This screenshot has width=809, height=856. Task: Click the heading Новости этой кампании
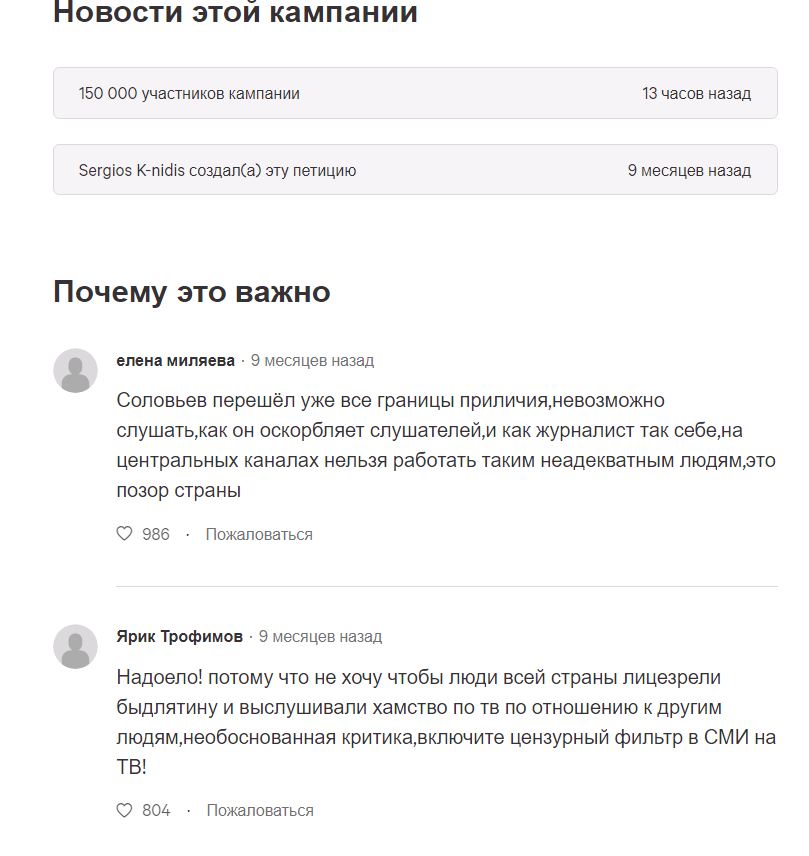234,13
